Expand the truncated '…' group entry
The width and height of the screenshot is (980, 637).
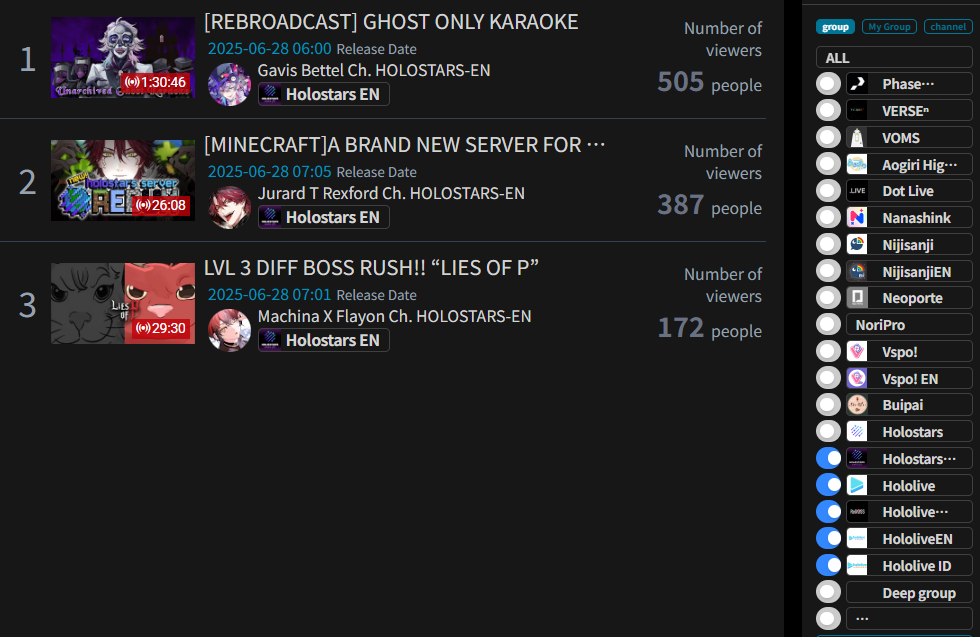pyautogui.click(x=909, y=619)
